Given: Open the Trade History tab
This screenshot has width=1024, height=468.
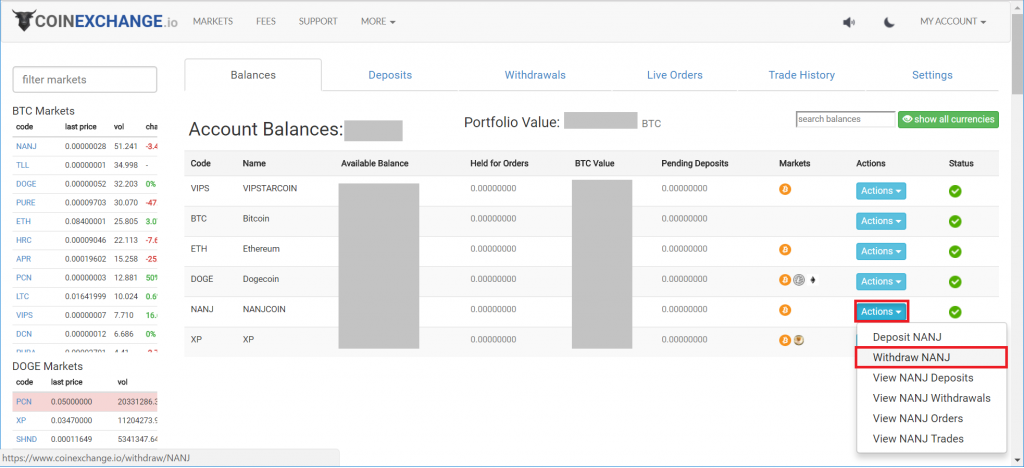Looking at the screenshot, I should pyautogui.click(x=801, y=75).
